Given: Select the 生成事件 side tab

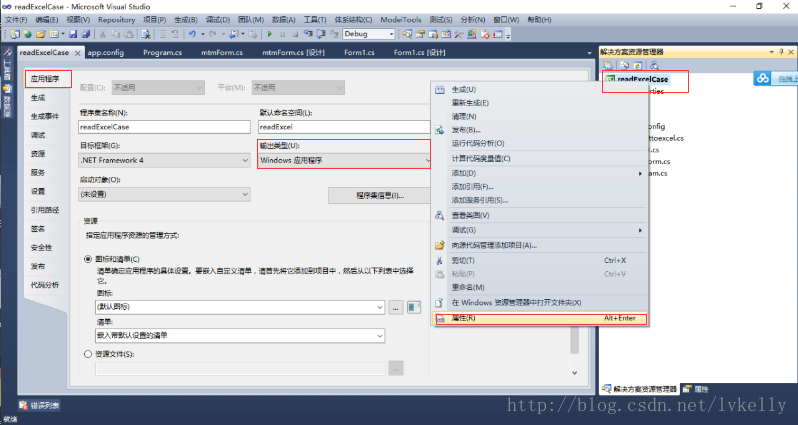Looking at the screenshot, I should (x=45, y=117).
